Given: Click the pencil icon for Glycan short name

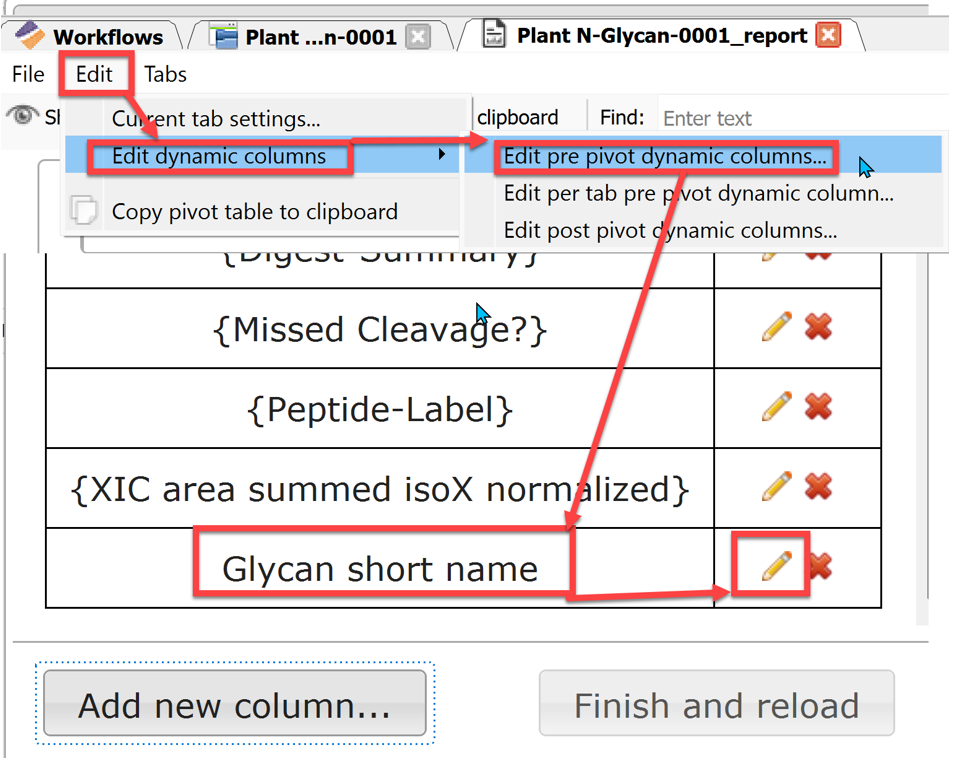Looking at the screenshot, I should (776, 567).
